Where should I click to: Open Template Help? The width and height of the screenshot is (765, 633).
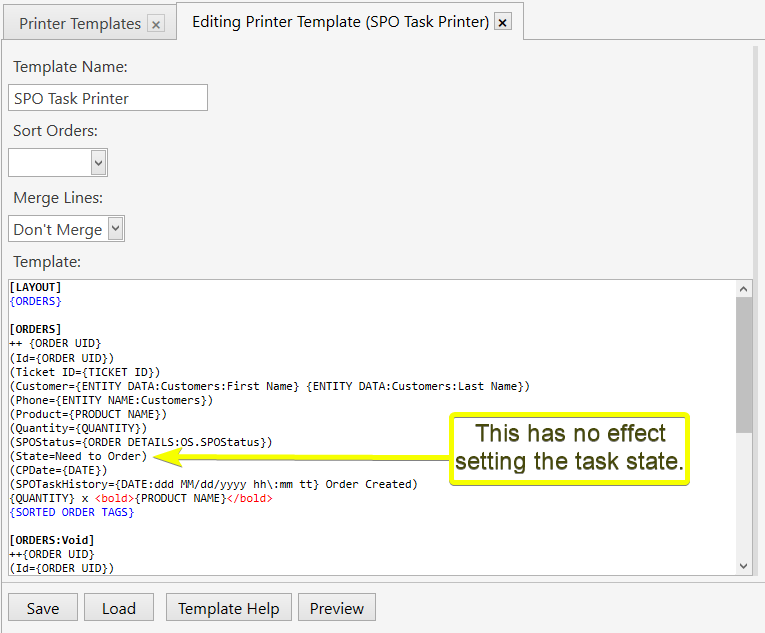(228, 608)
